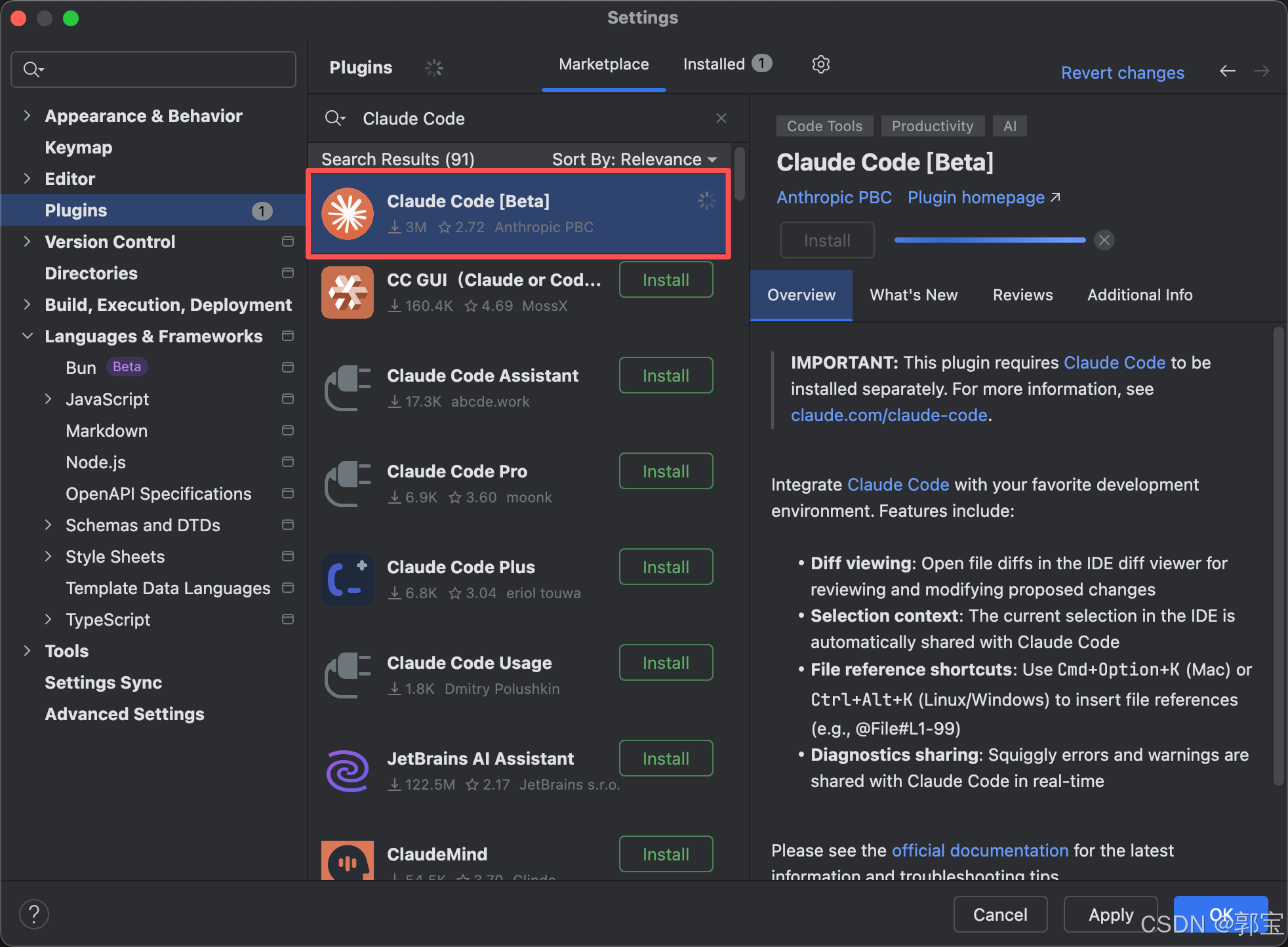Screen dimensions: 1288x947
Task: Clear the Claude Code search text
Action: 721,118
